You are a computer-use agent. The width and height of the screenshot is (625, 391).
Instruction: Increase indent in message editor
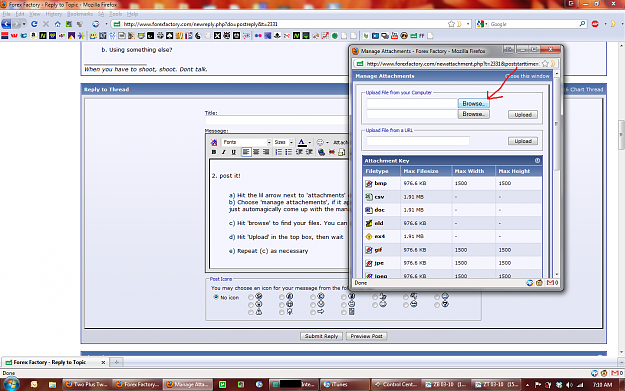pyautogui.click(x=309, y=152)
